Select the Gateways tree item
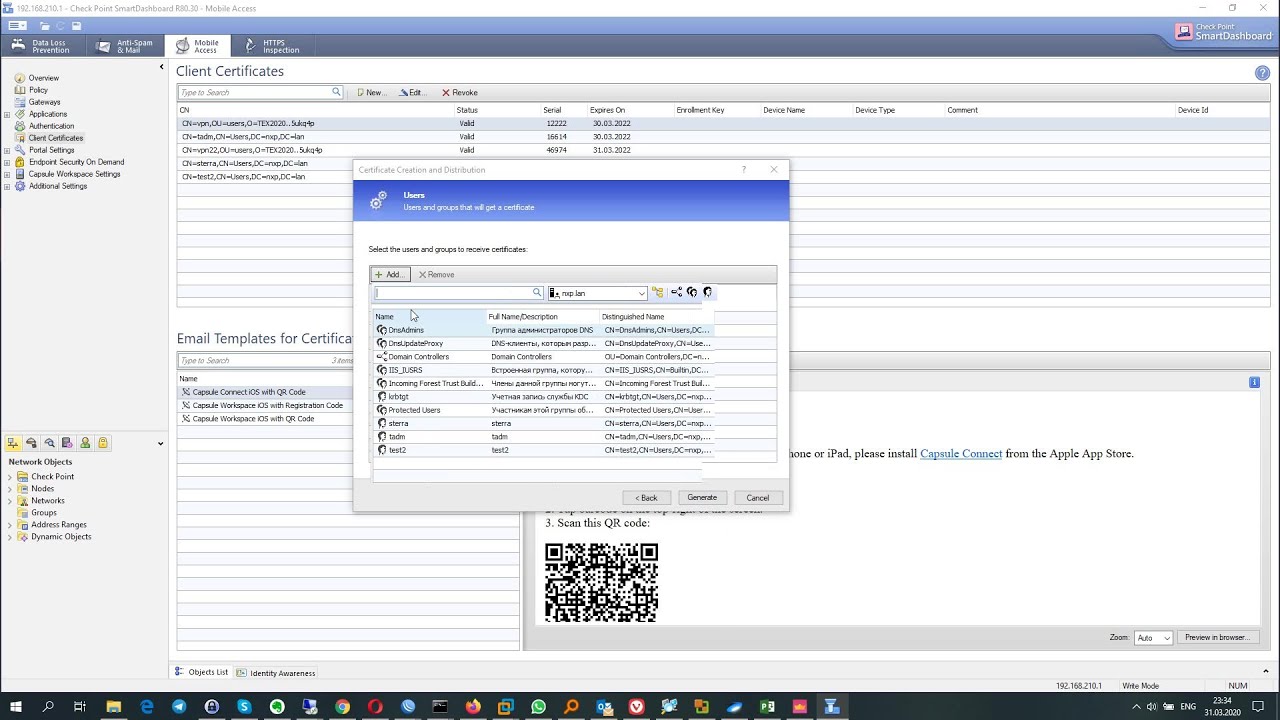1280x720 pixels. pos(45,102)
